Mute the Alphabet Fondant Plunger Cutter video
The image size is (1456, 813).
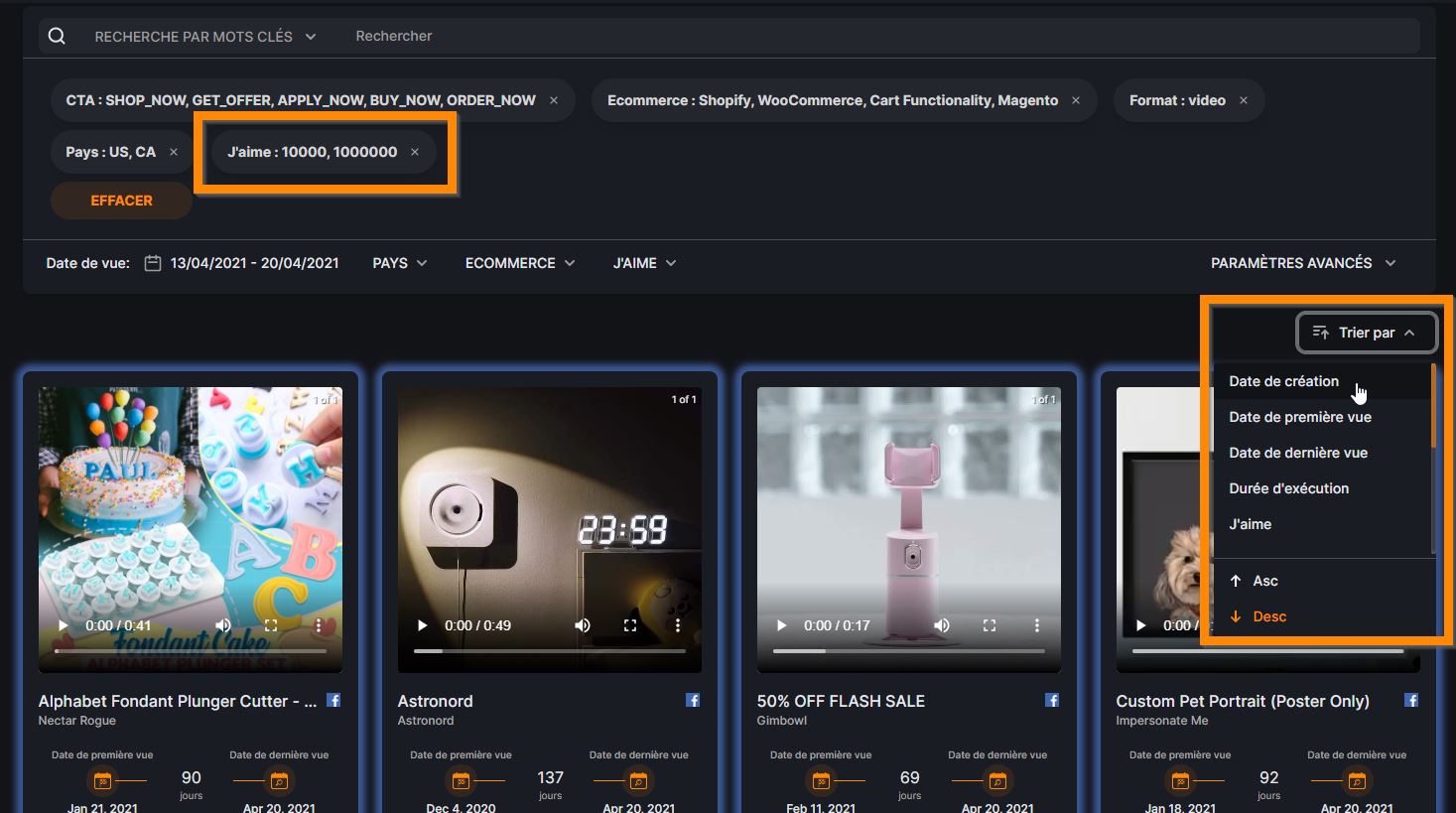tap(223, 625)
